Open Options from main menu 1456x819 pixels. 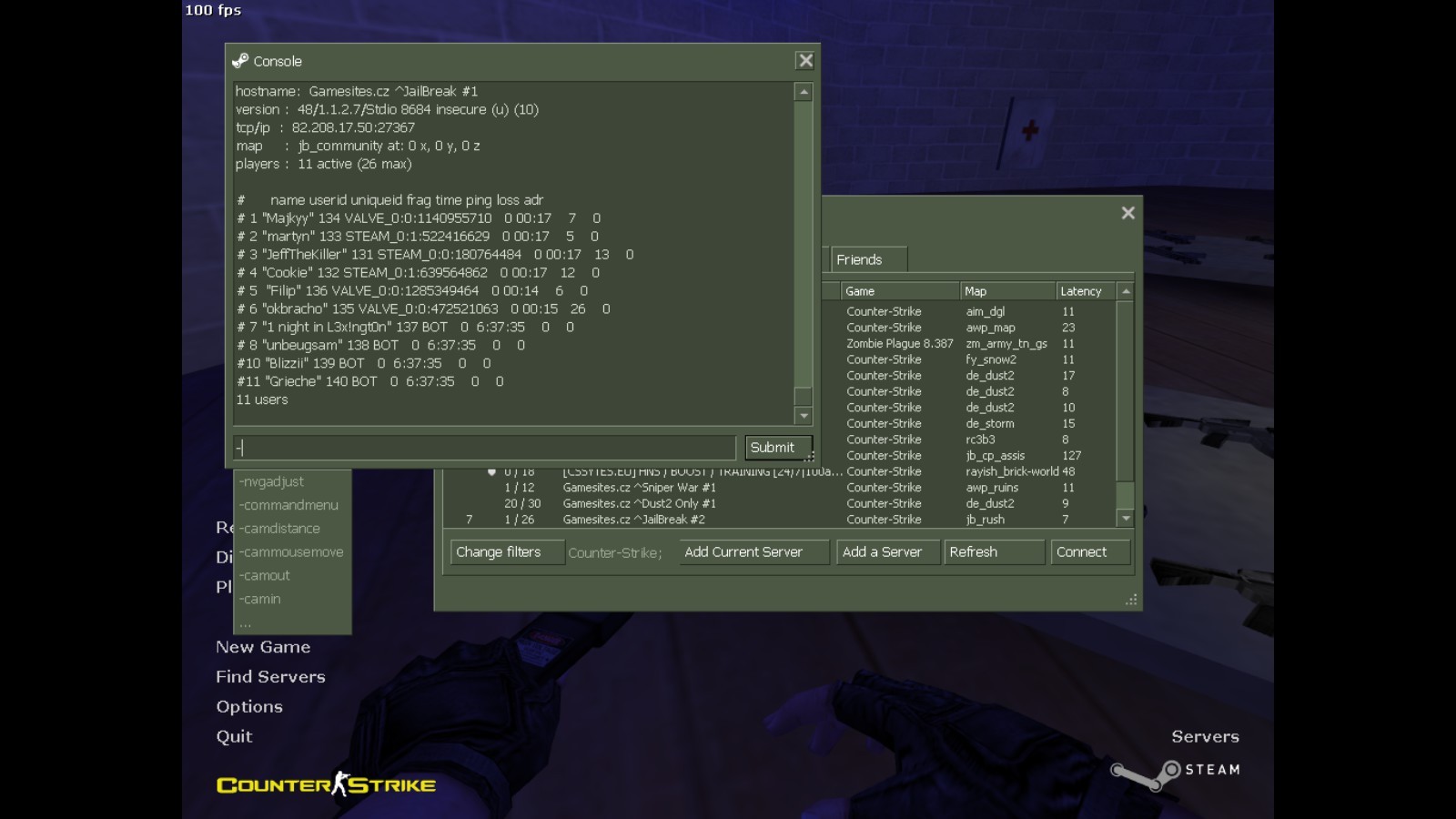[x=249, y=707]
